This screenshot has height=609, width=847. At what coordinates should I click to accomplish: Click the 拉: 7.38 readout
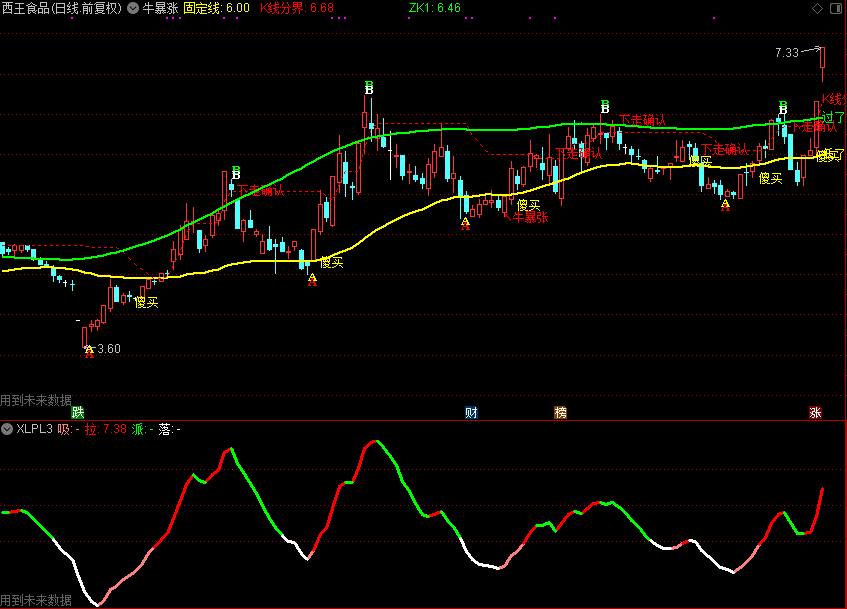[106, 429]
